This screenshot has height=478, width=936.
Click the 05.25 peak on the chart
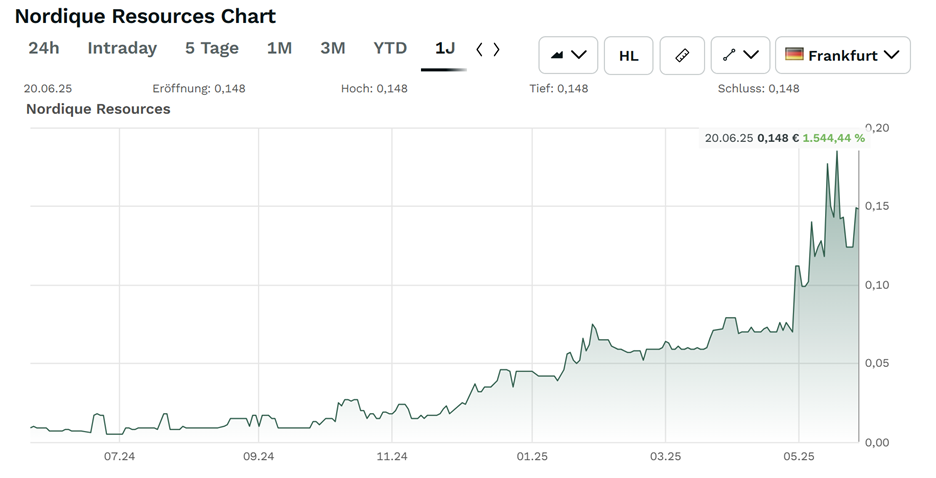[836, 152]
